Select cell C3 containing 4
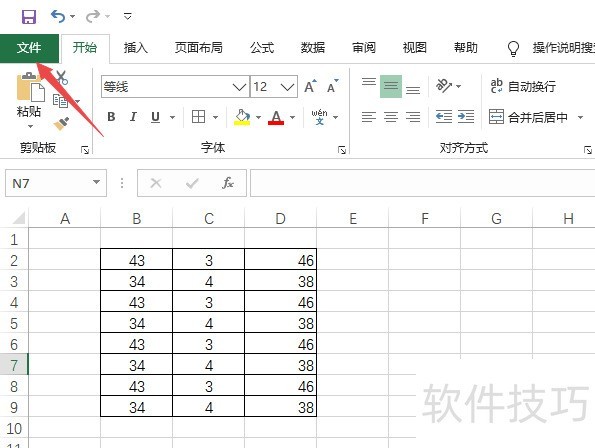Viewport: 595px width, 448px height. [x=209, y=281]
